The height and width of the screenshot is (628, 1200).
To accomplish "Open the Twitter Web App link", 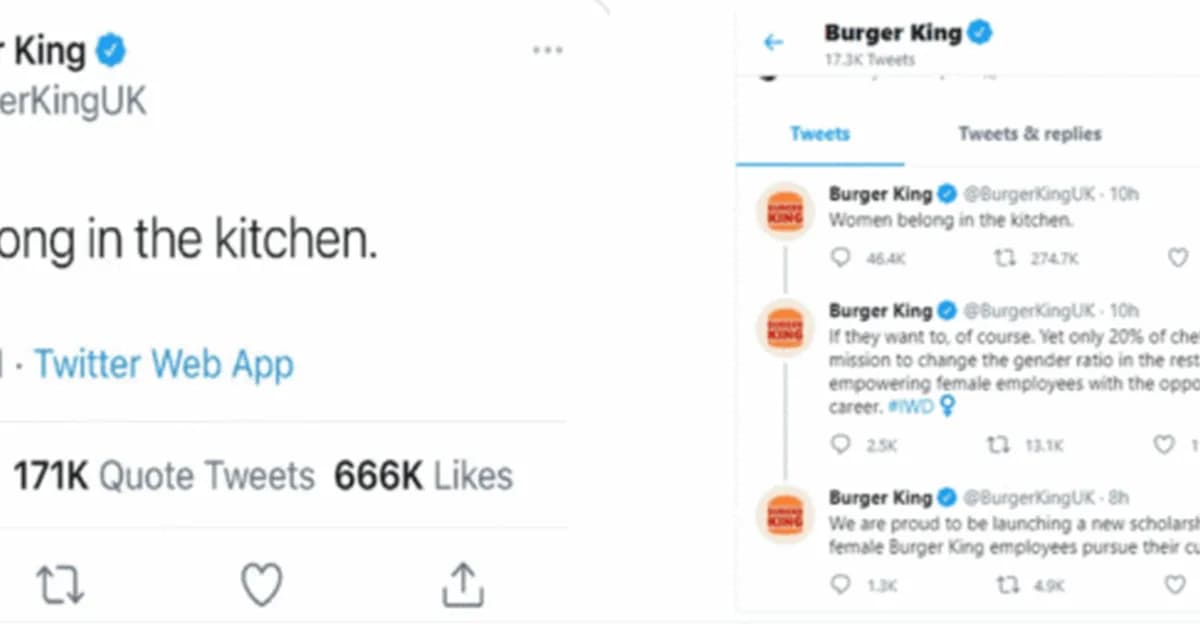I will [x=164, y=365].
